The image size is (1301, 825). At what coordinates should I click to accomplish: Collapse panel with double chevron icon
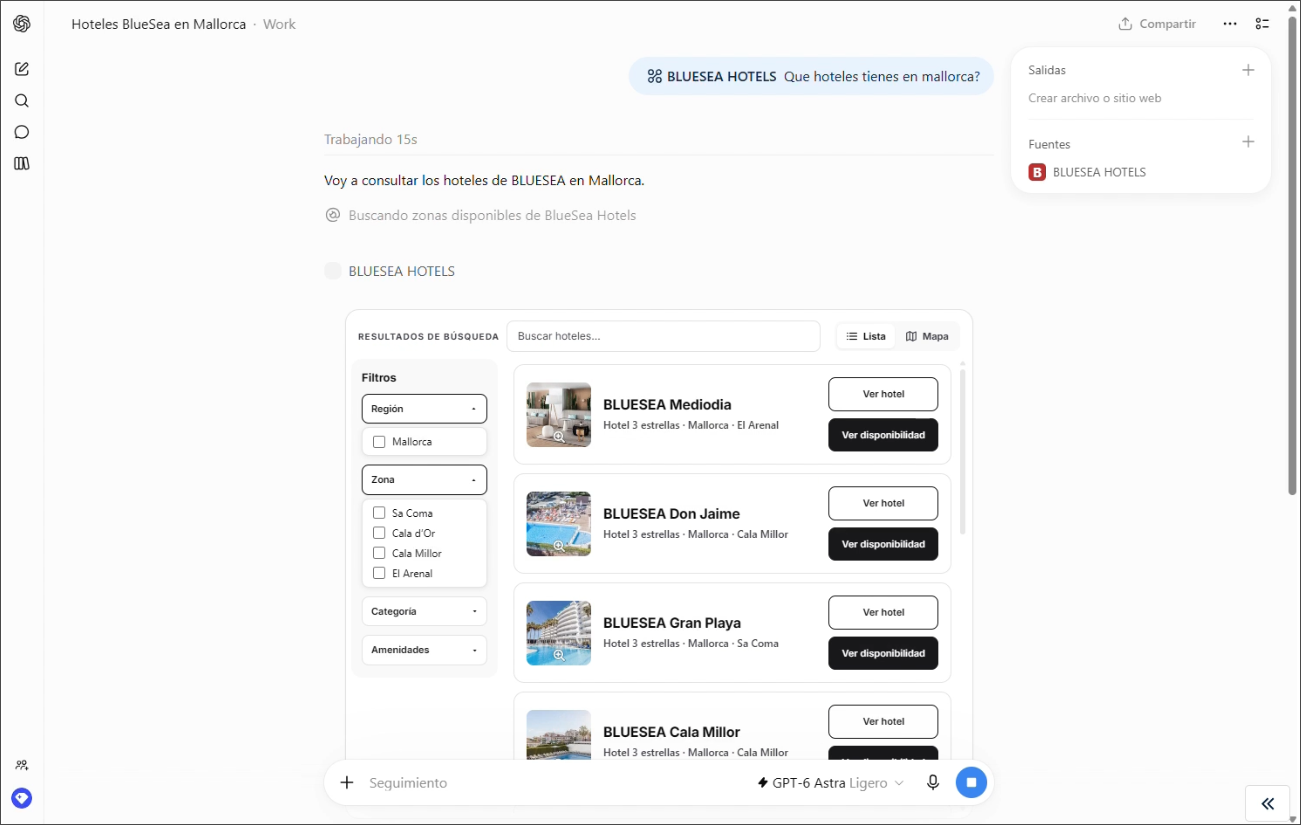(x=1268, y=803)
